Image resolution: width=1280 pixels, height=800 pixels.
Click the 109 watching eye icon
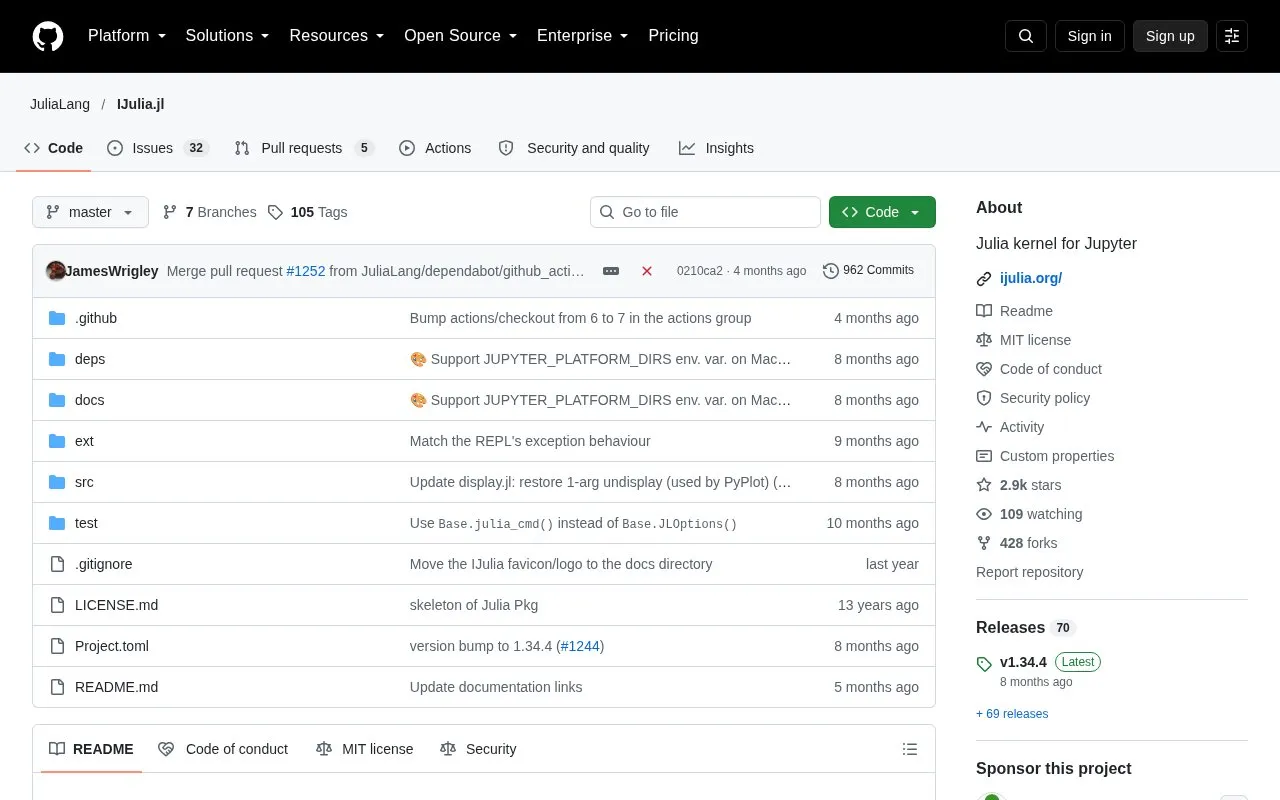click(984, 514)
